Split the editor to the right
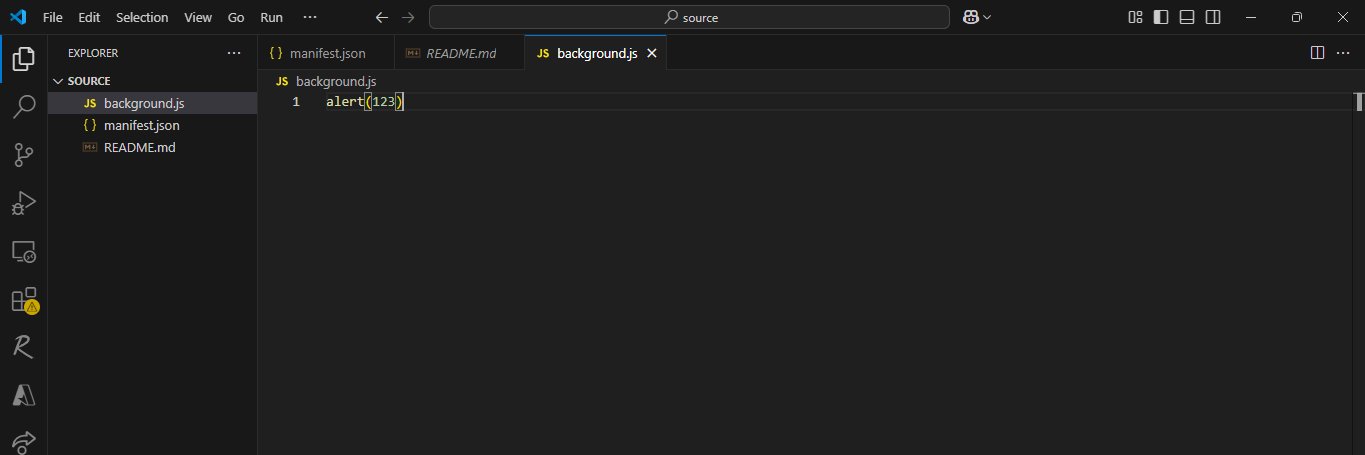Image resolution: width=1365 pixels, height=455 pixels. (1317, 52)
